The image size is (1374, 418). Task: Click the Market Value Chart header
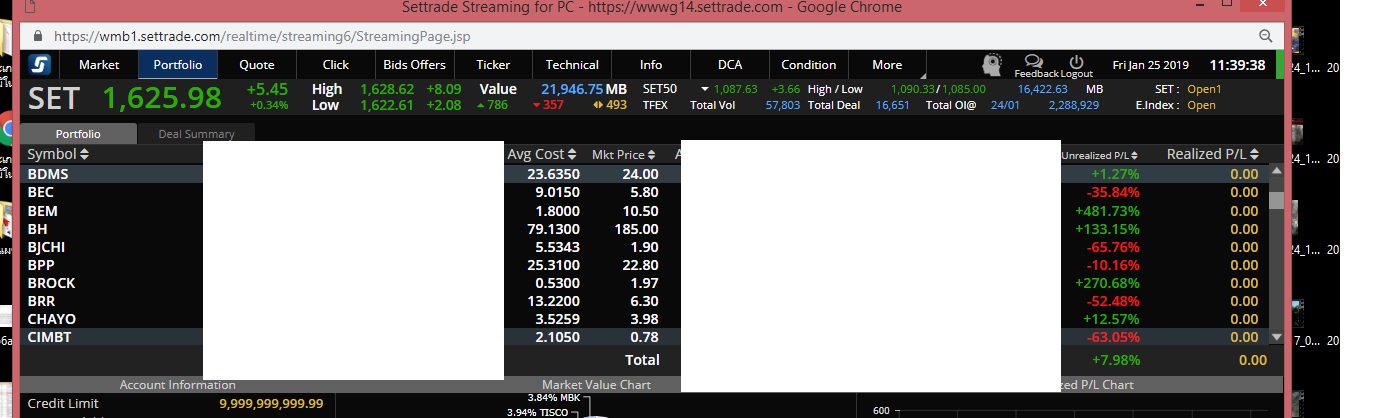pos(596,385)
